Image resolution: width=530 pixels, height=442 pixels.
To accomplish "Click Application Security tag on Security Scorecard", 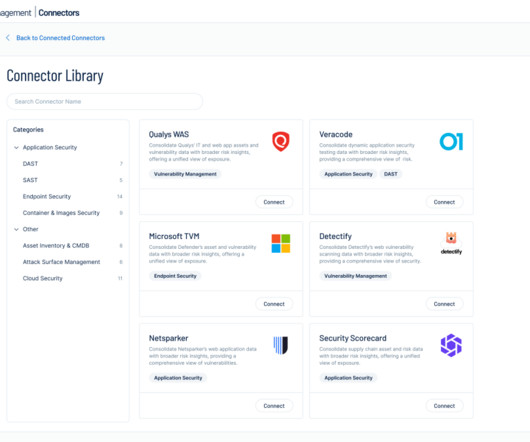I will pos(348,378).
